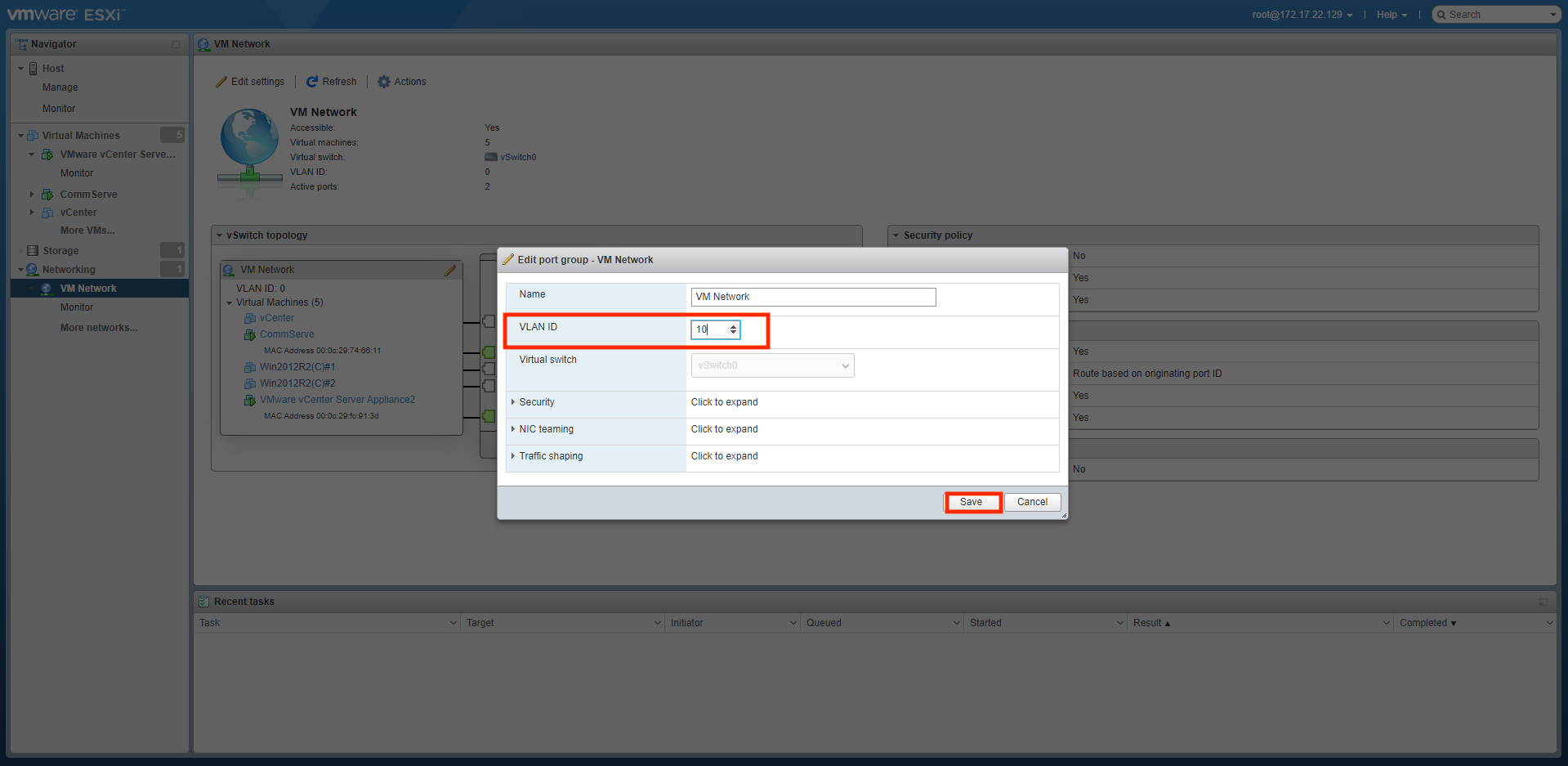
Task: Click the pencil icon in Edit port group title
Action: [x=508, y=260]
